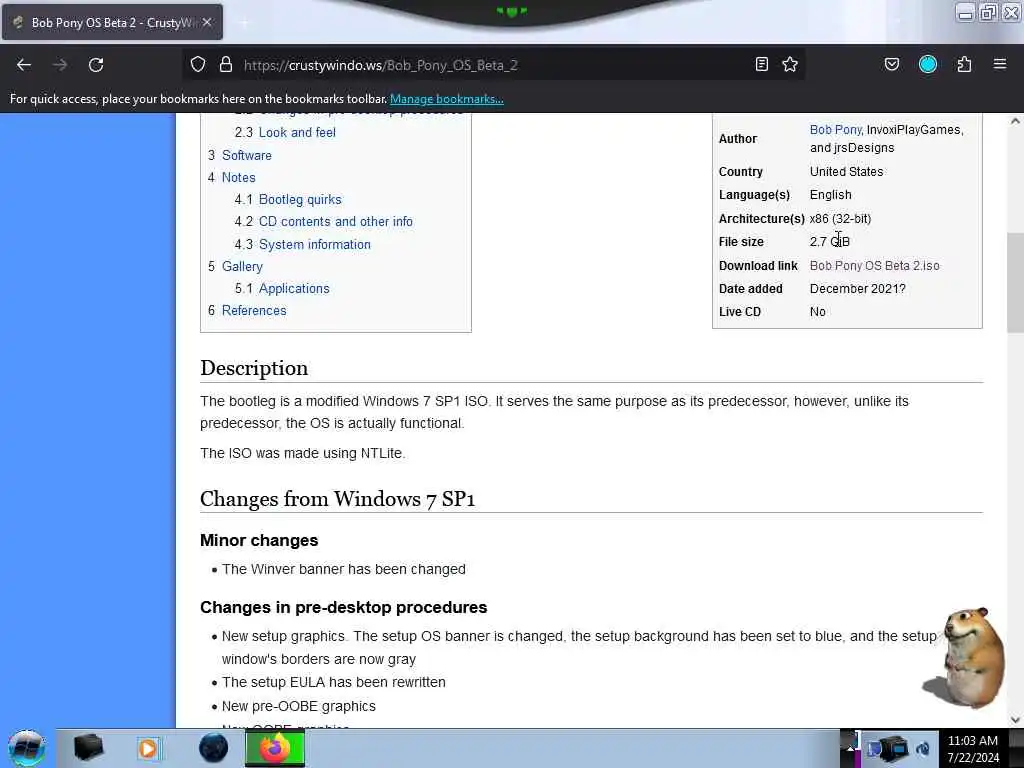Open the dark globe taskbar icon
Screen dimensions: 1024x768
point(214,748)
